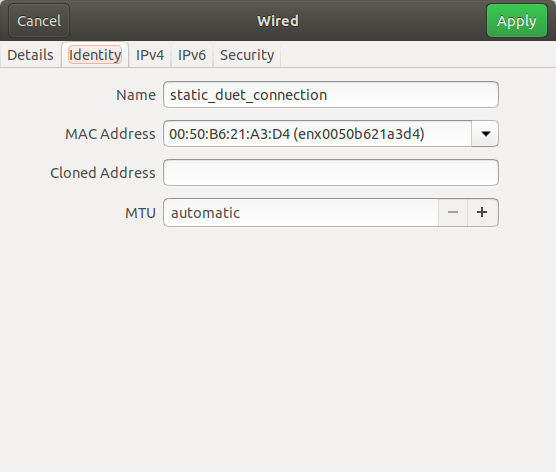The height and width of the screenshot is (472, 556).
Task: Click the MAC Address text 00:50:B6:21:A3:D4
Action: pos(229,134)
